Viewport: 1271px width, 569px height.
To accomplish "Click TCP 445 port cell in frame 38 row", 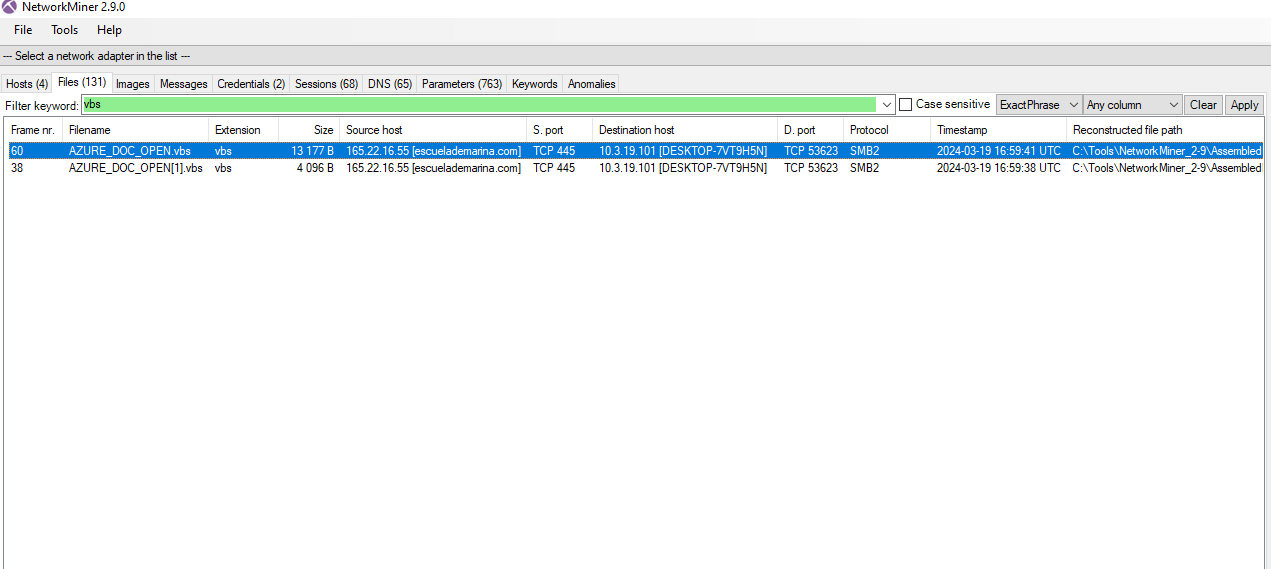I will 554,168.
